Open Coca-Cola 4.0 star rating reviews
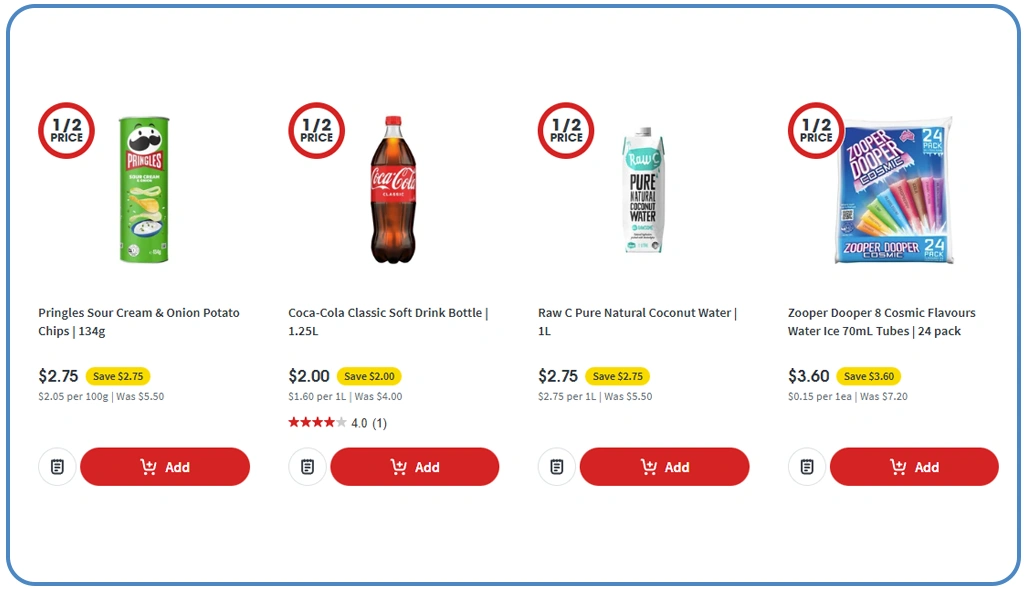 (337, 423)
